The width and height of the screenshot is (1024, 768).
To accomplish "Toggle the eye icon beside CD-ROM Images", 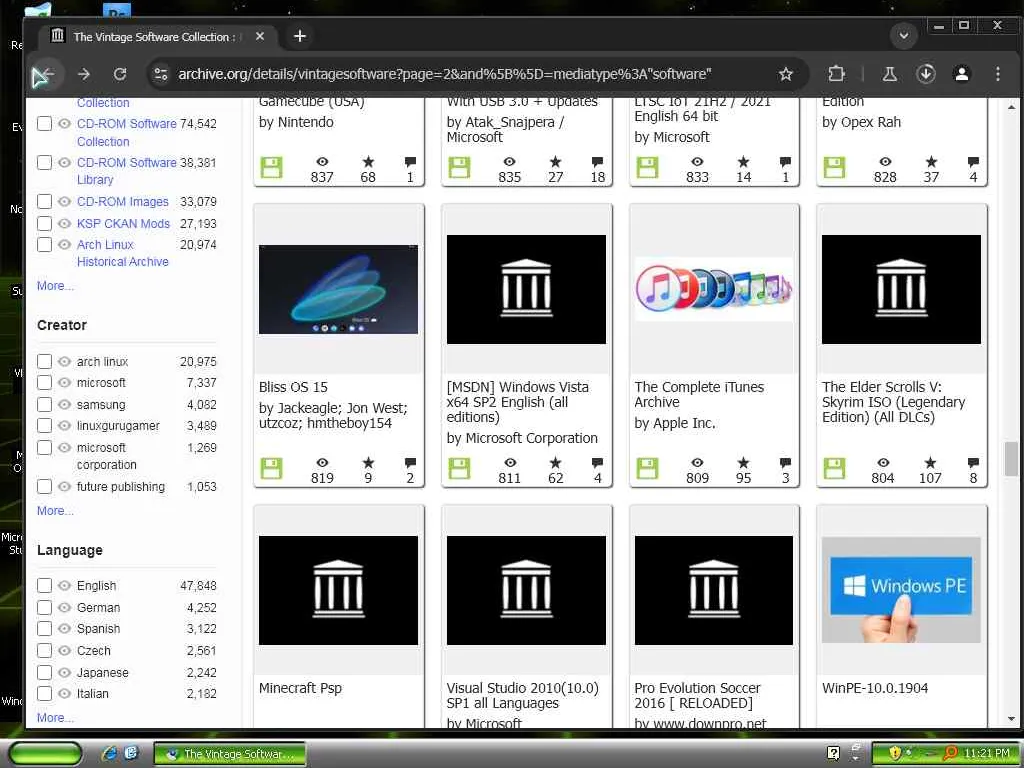I will (x=64, y=202).
